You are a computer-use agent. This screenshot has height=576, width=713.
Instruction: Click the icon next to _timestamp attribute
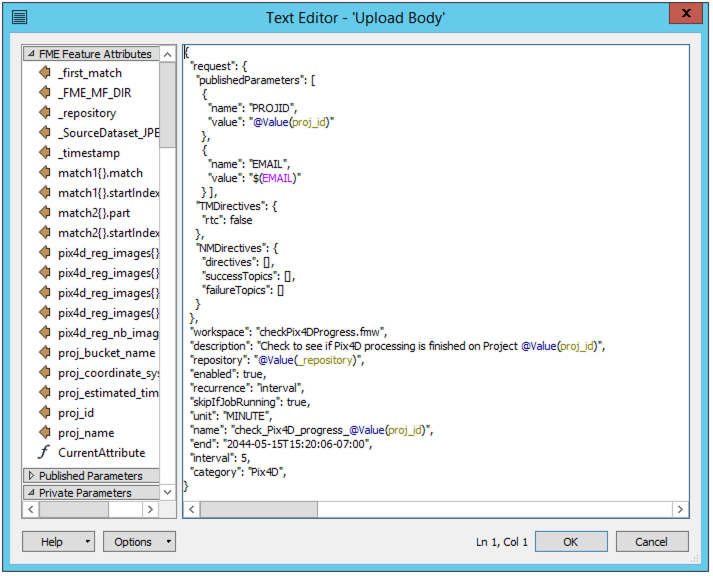coord(44,153)
